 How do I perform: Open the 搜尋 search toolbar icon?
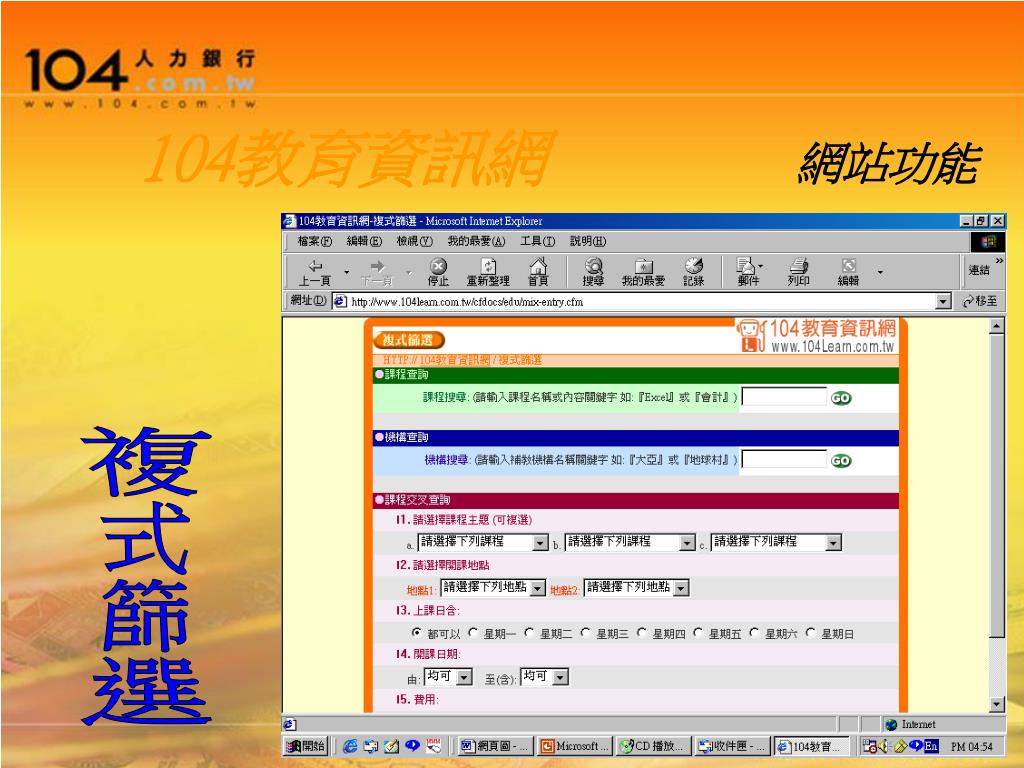593,272
